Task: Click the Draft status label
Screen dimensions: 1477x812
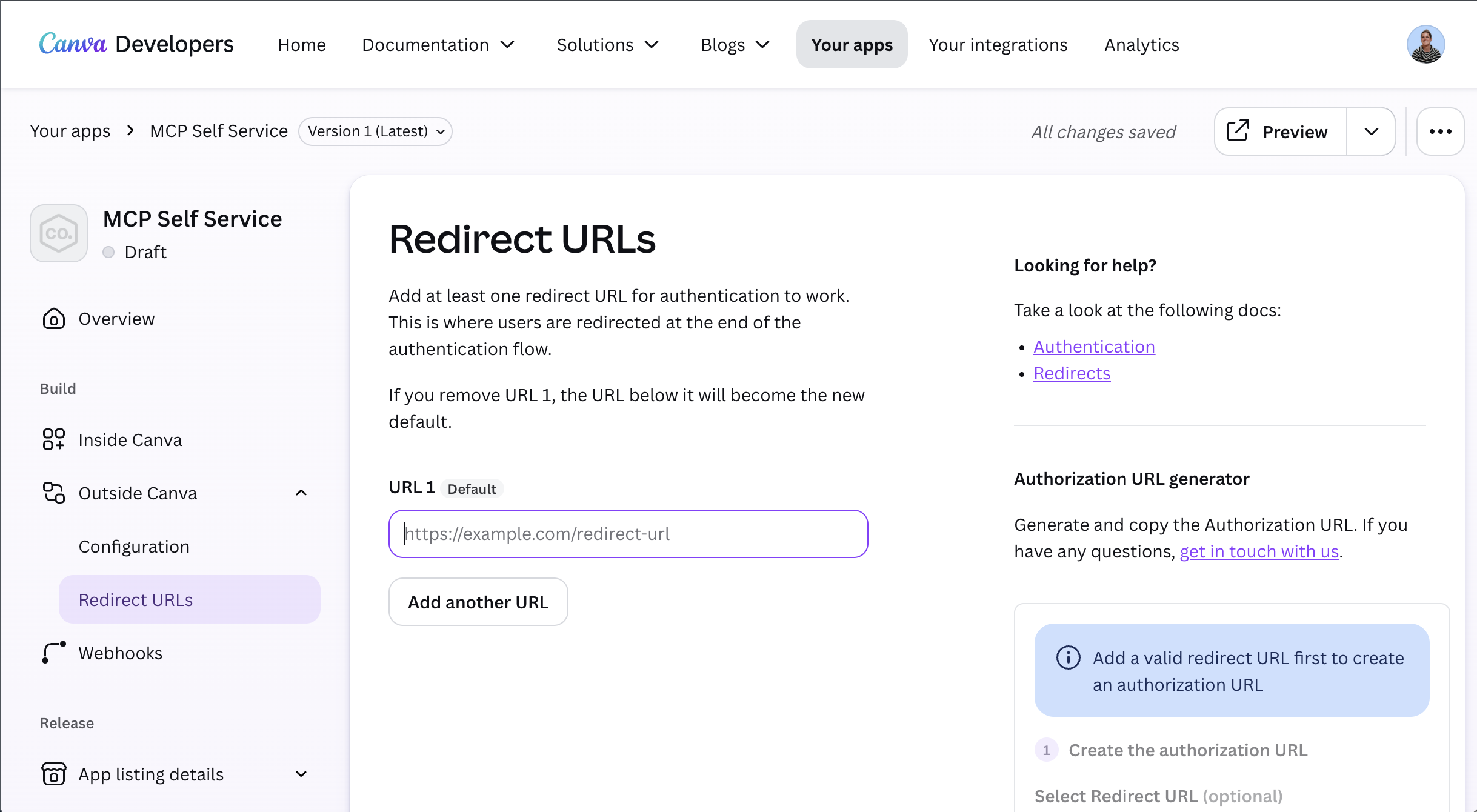Action: pos(145,252)
